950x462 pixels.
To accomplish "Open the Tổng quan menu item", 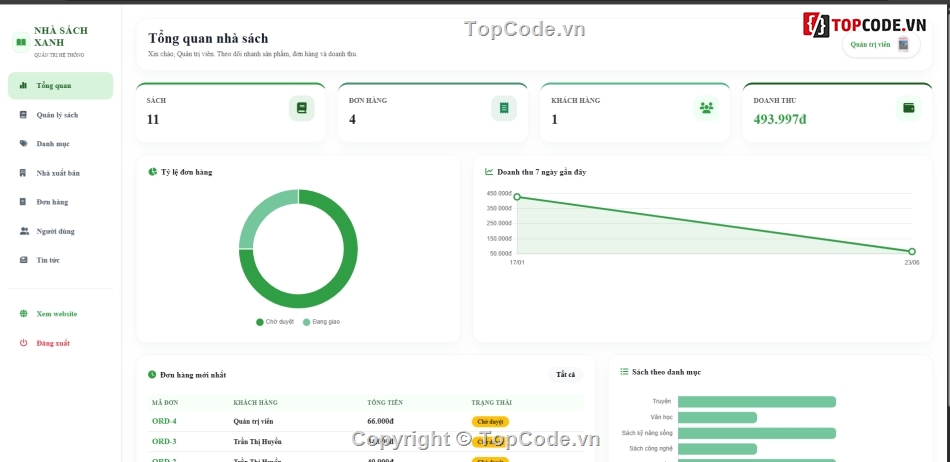I will 61,85.
